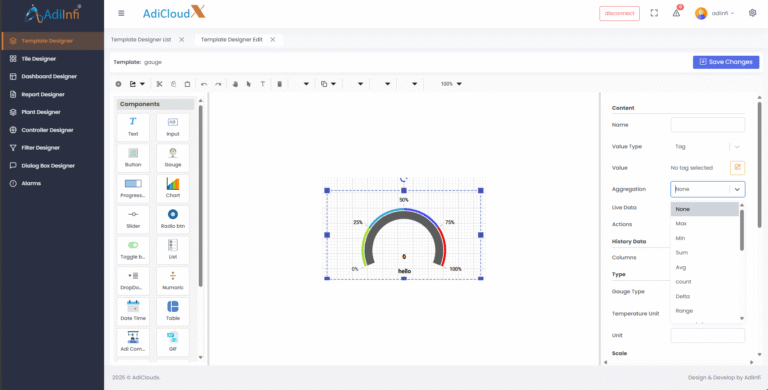
Task: Add the Gauge component from palette
Action: (172, 157)
